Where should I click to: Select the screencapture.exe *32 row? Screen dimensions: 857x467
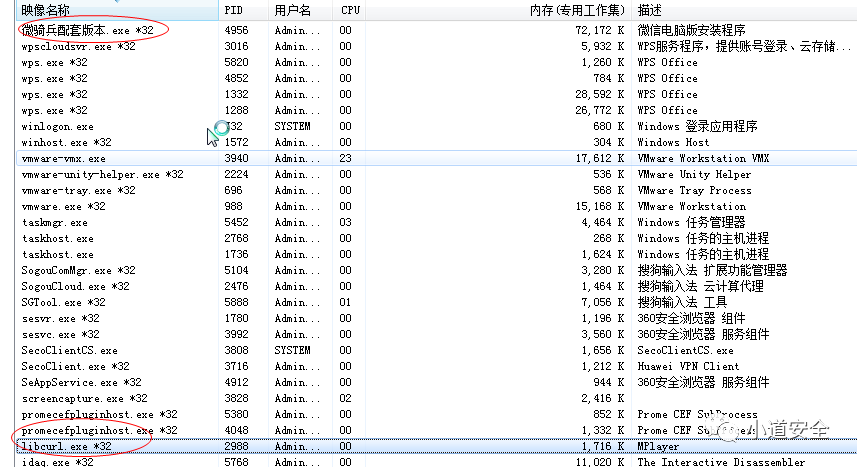pos(437,398)
